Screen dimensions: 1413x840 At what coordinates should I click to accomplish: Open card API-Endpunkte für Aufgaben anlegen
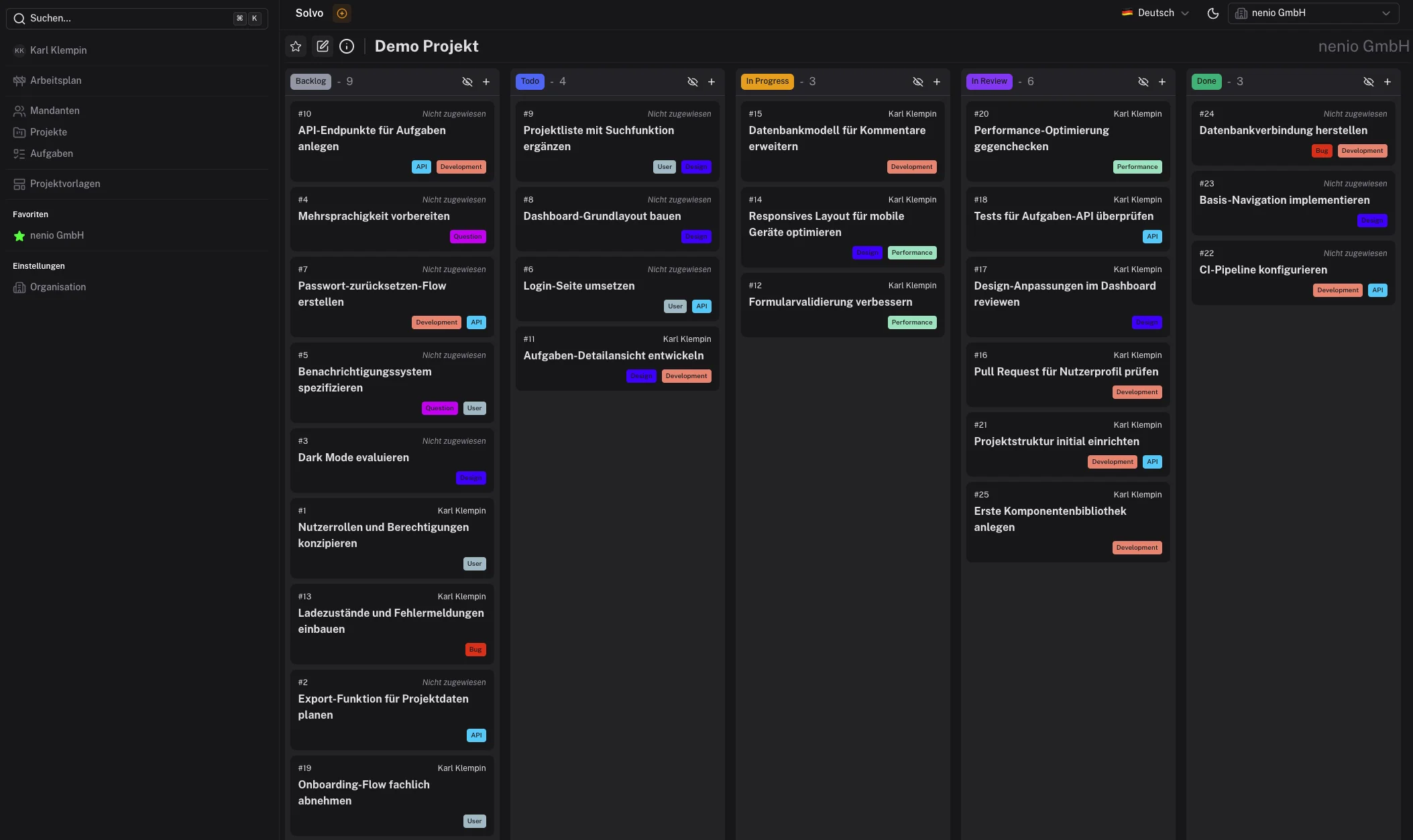[392, 141]
